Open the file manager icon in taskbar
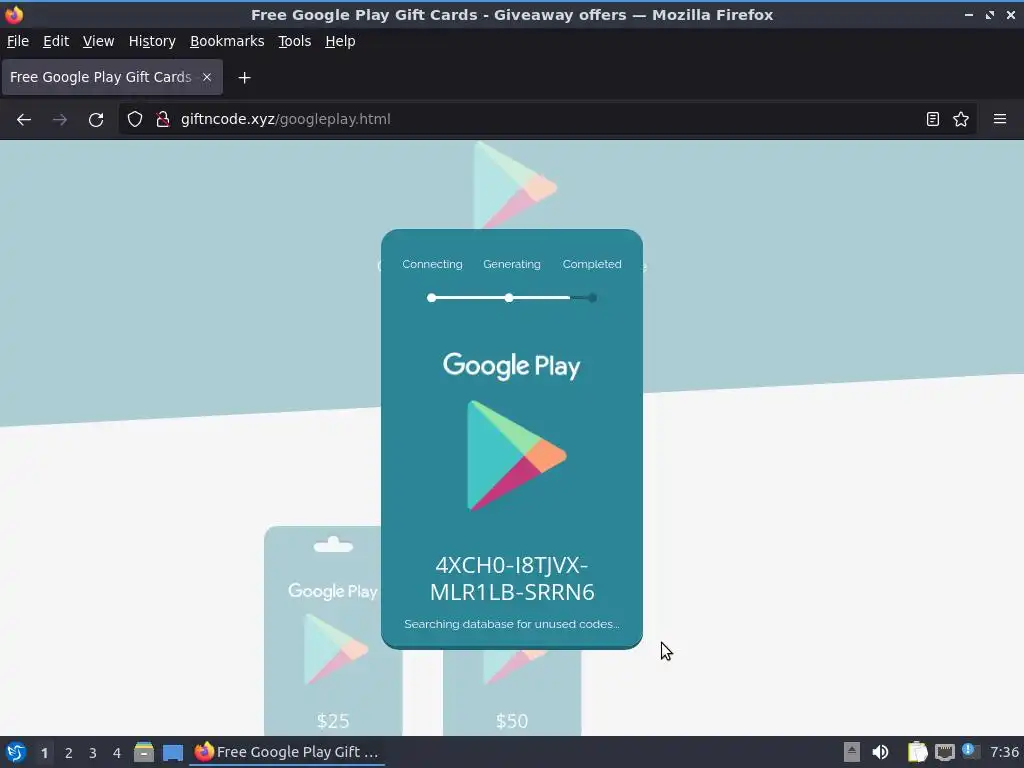1024x768 pixels. tap(144, 752)
